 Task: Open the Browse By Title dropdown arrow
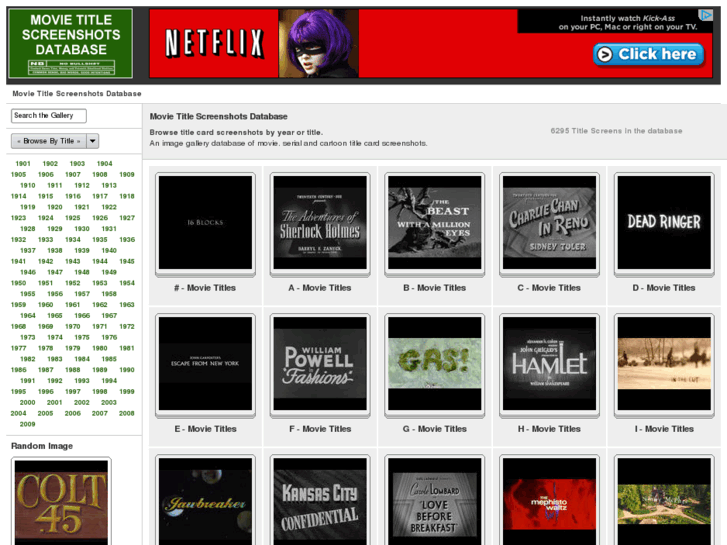93,141
